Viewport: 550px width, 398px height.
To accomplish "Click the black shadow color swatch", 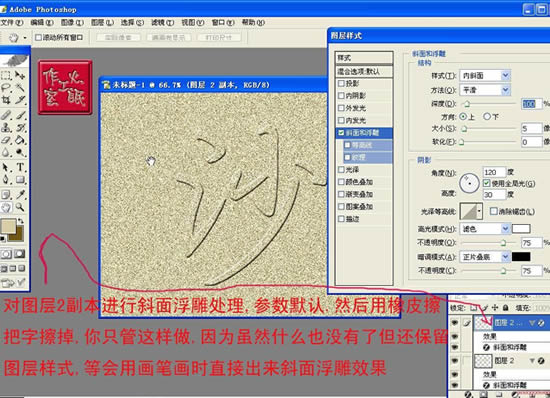I will click(x=521, y=257).
